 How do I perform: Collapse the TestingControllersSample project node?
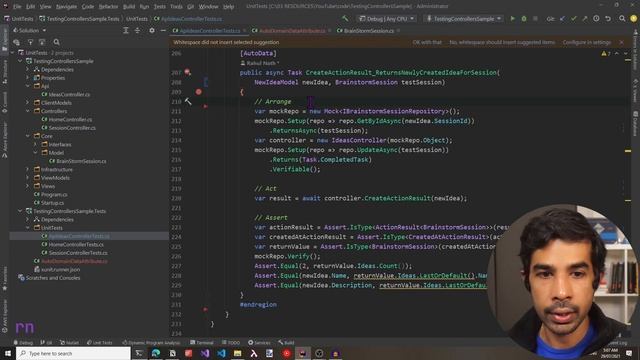[x=20, y=61]
